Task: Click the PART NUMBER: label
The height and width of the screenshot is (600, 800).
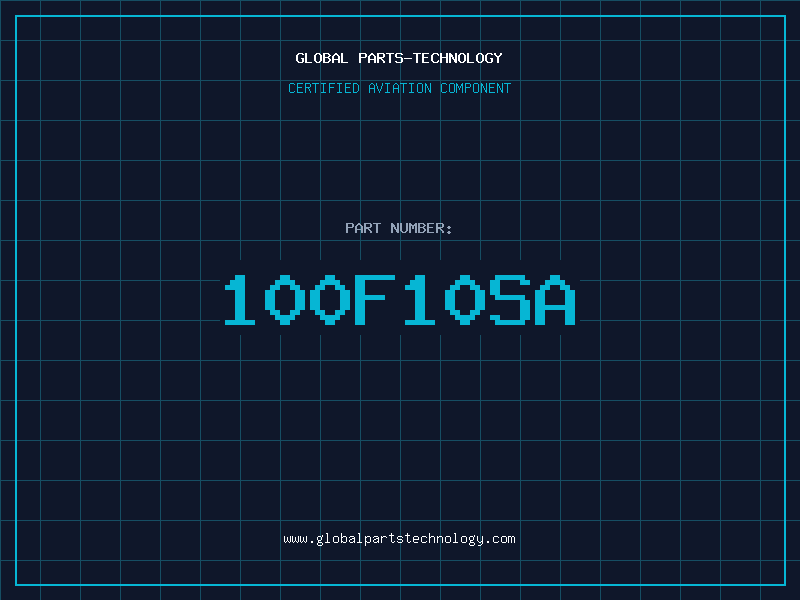Action: [x=399, y=228]
